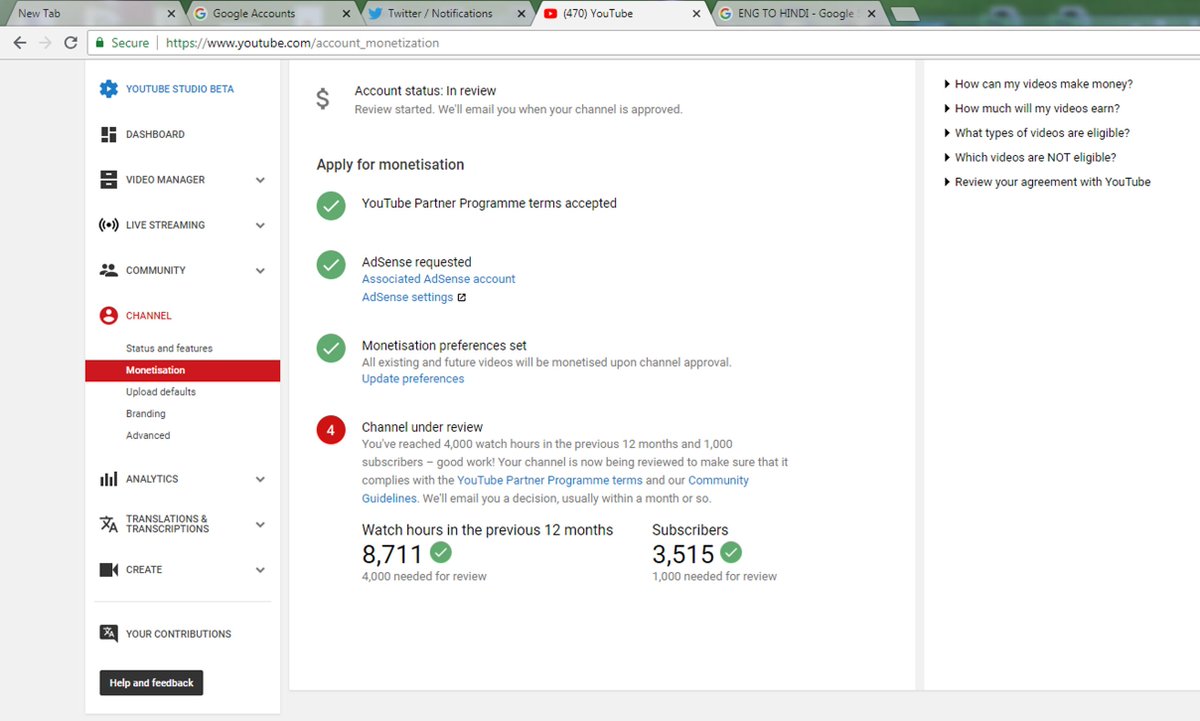This screenshot has height=721, width=1200.
Task: Click the Help and feedback button
Action: [151, 683]
